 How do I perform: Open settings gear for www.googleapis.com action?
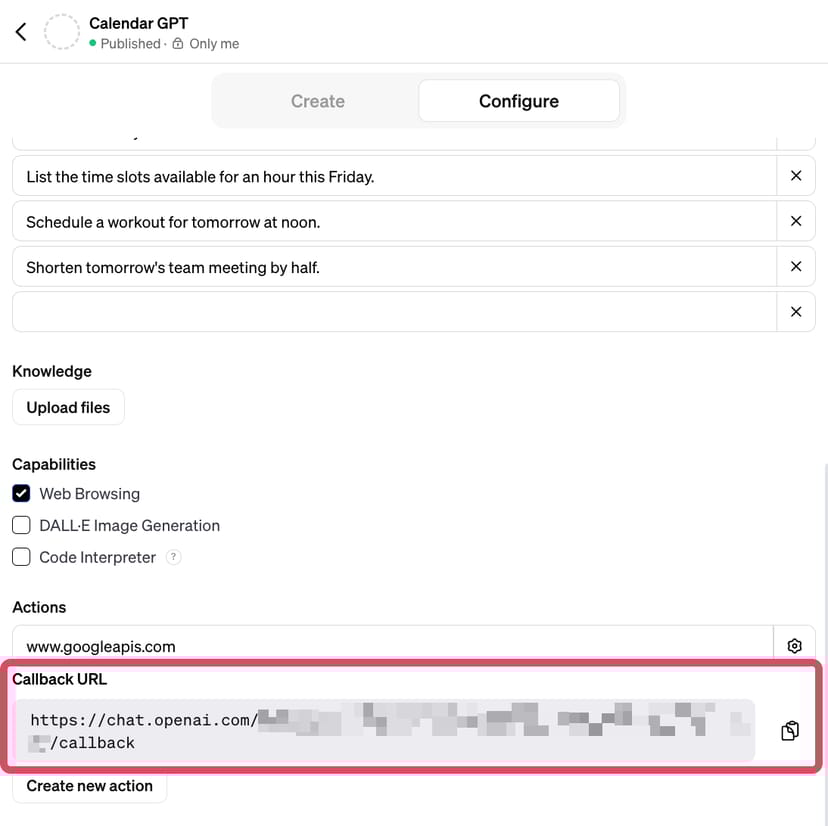coord(795,646)
